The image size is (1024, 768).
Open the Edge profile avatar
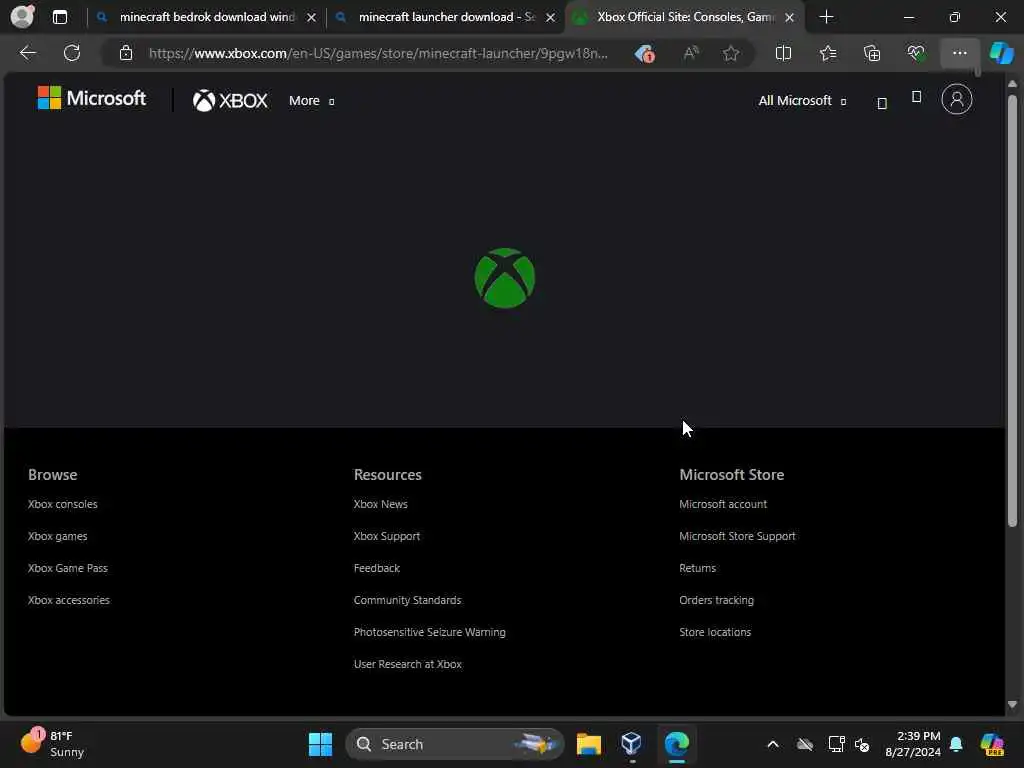pyautogui.click(x=22, y=16)
